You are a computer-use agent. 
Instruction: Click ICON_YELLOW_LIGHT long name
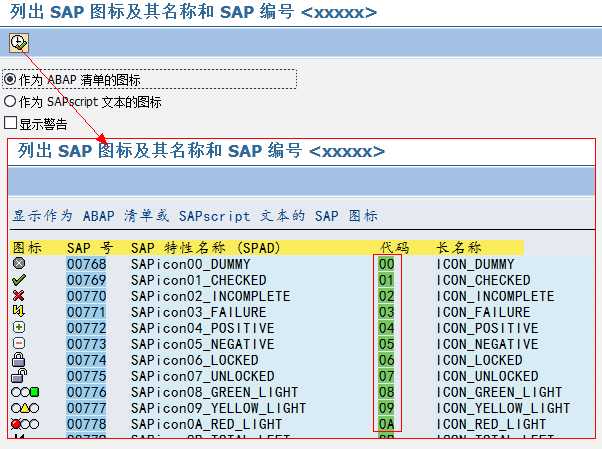(503, 408)
